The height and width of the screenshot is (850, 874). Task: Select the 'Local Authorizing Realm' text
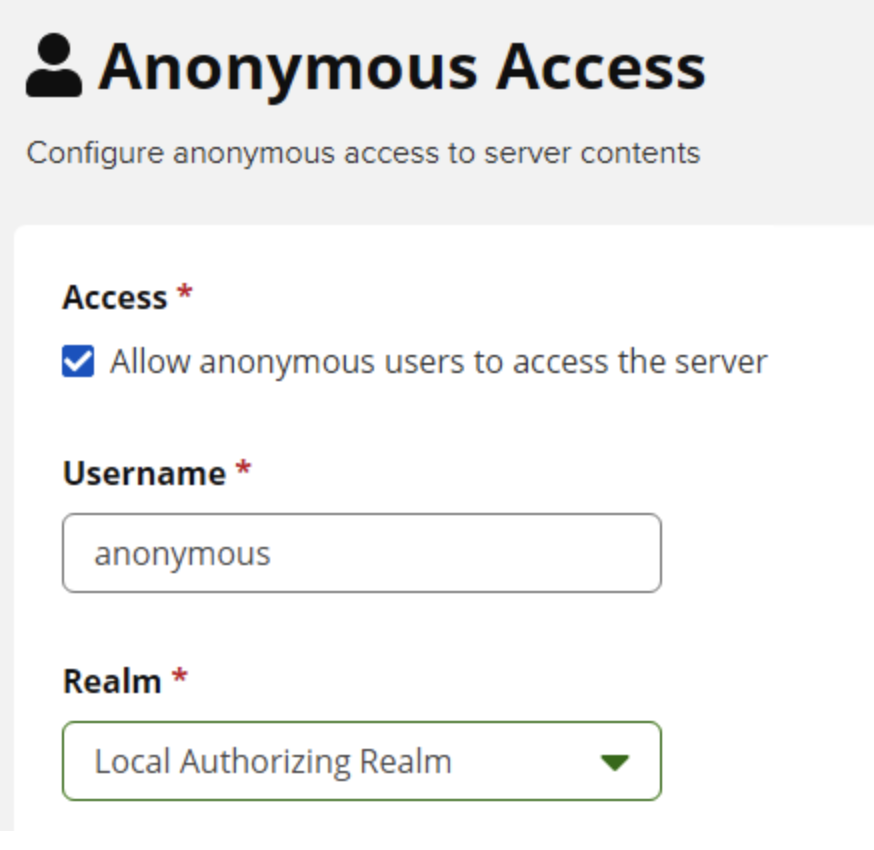point(273,761)
